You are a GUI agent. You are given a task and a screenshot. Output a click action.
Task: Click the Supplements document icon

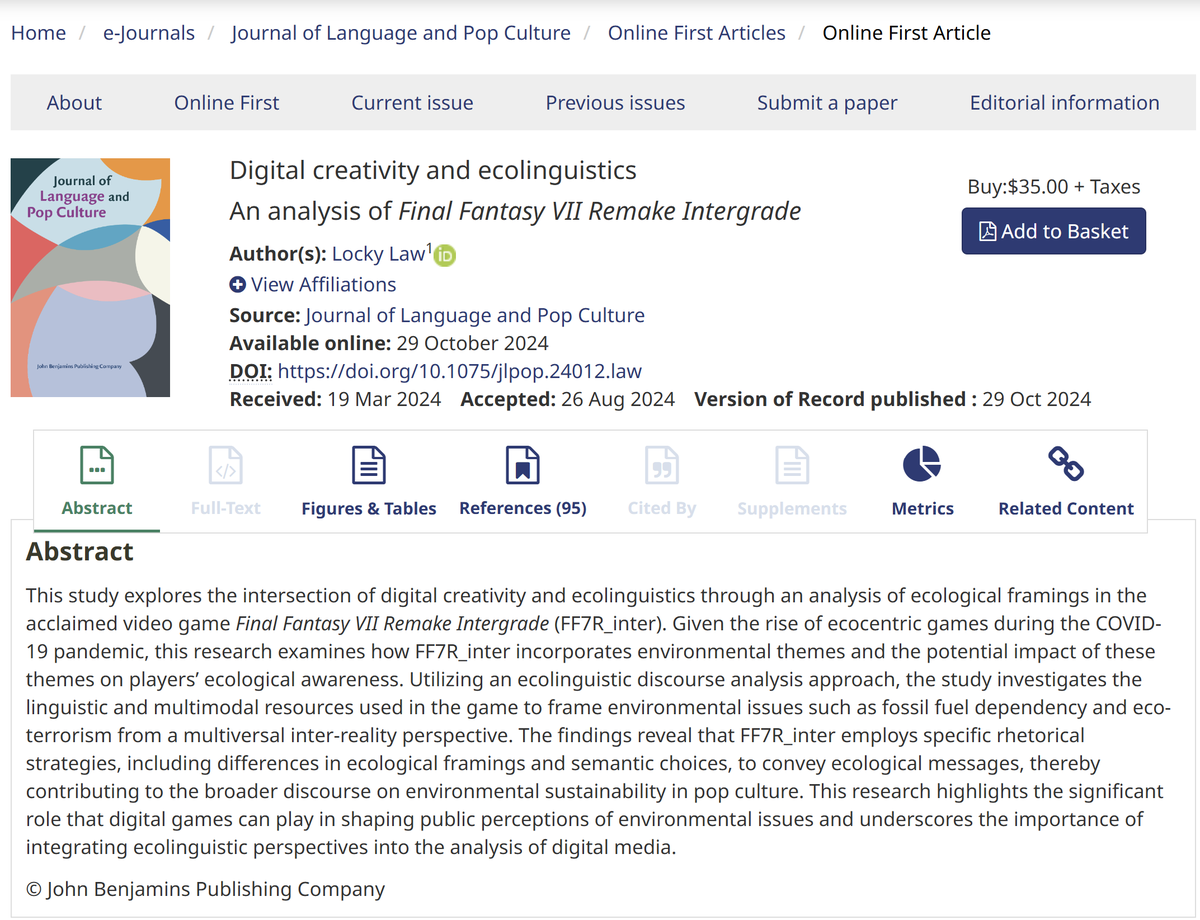point(792,465)
